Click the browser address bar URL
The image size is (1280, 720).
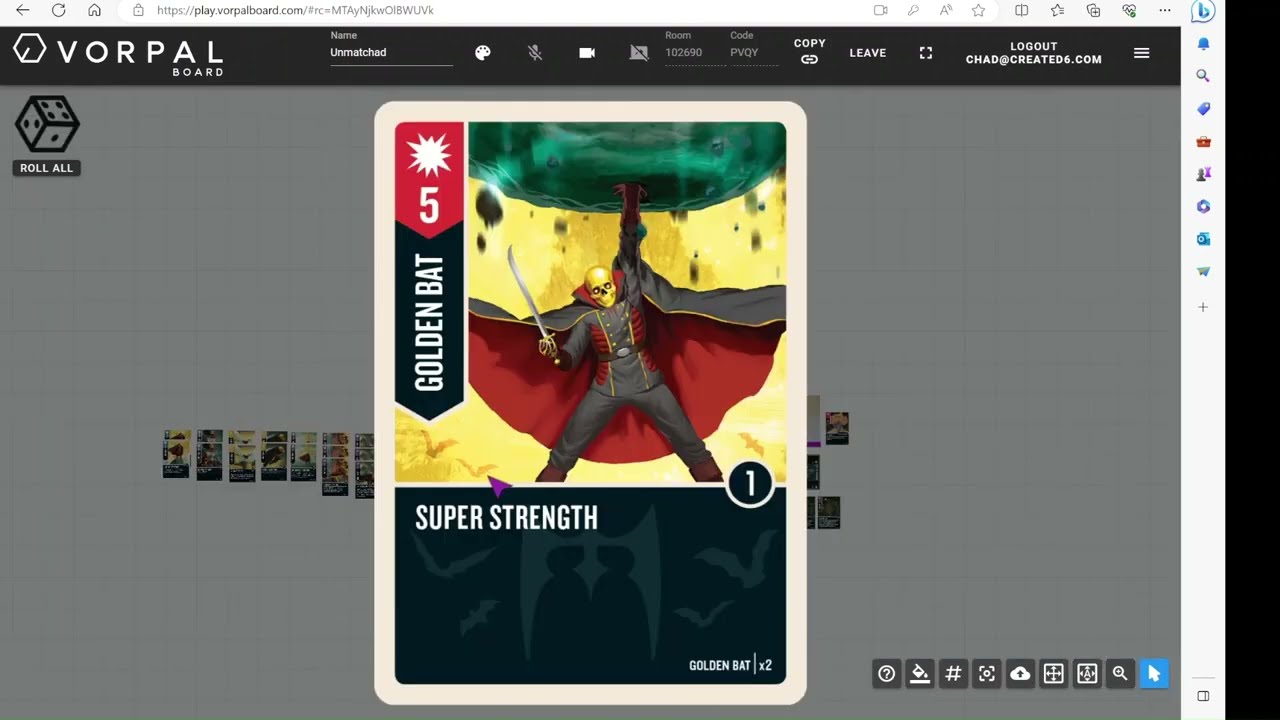[295, 10]
